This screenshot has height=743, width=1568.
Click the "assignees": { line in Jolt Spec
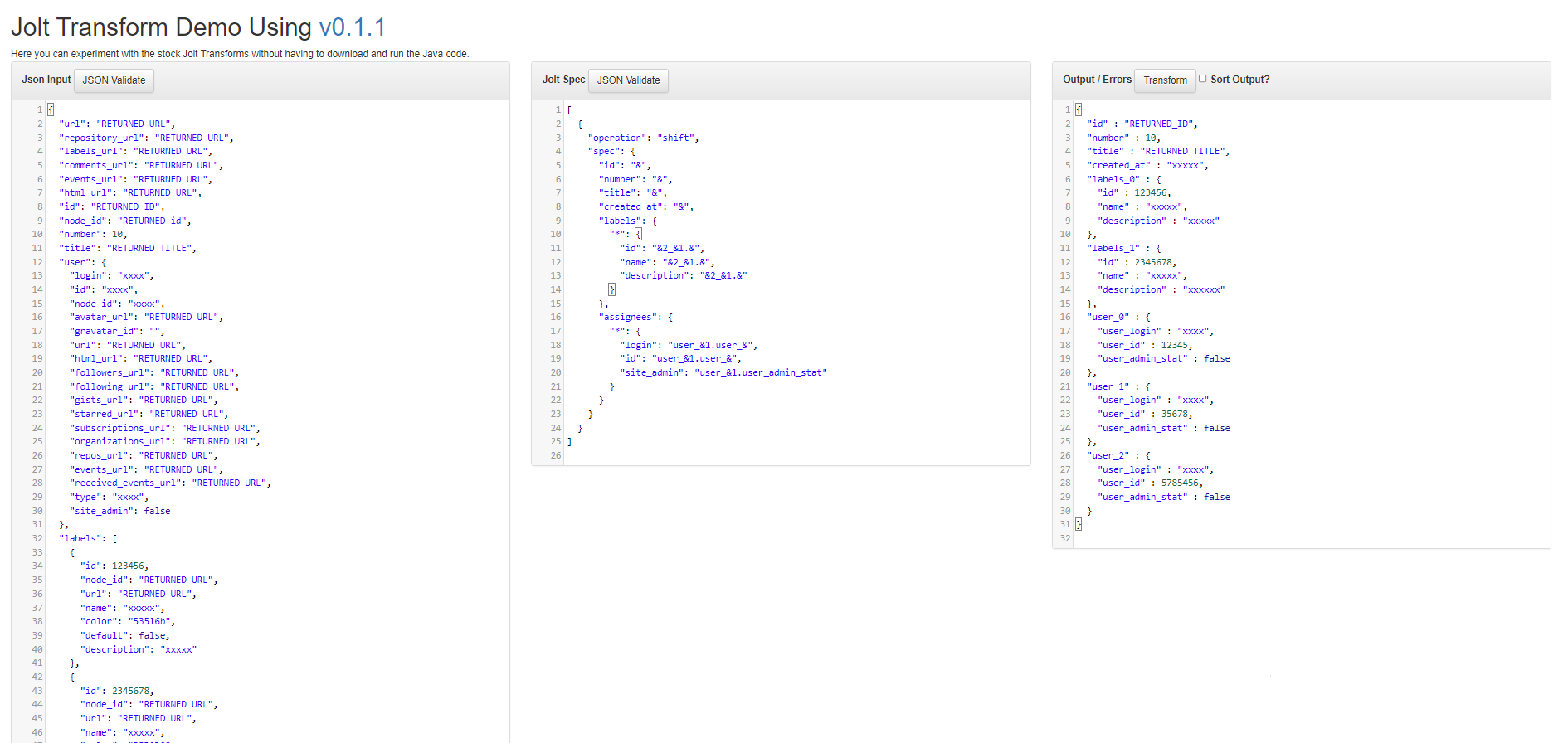tap(635, 318)
